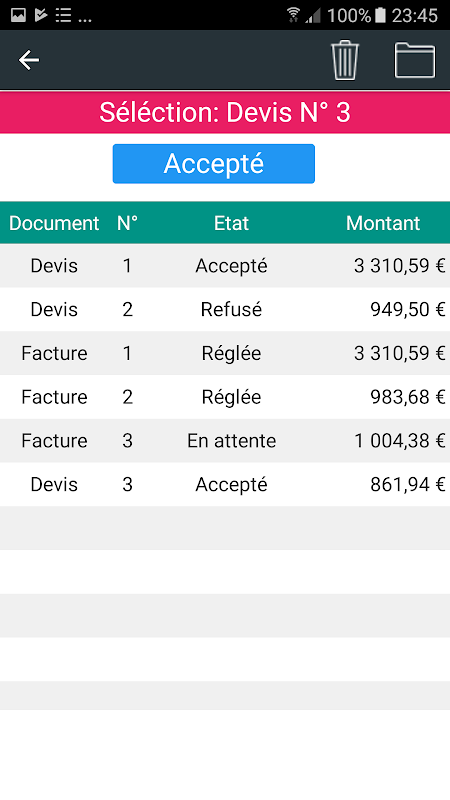Sort by the Document column header
The height and width of the screenshot is (800, 450).
tap(54, 223)
